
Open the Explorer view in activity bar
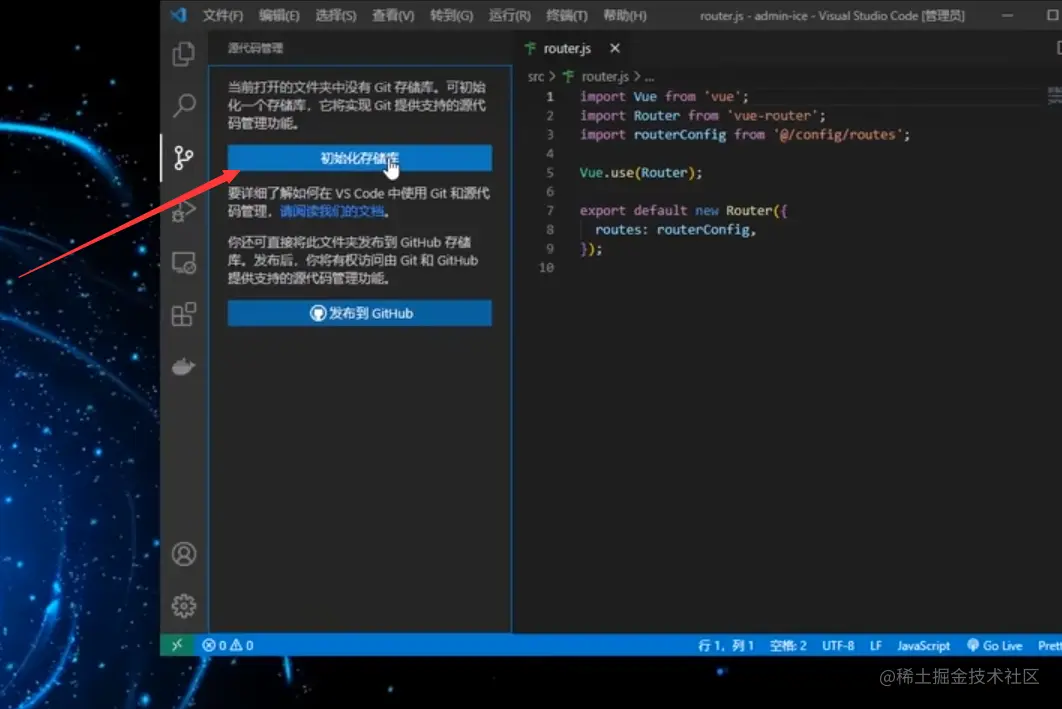pos(184,53)
